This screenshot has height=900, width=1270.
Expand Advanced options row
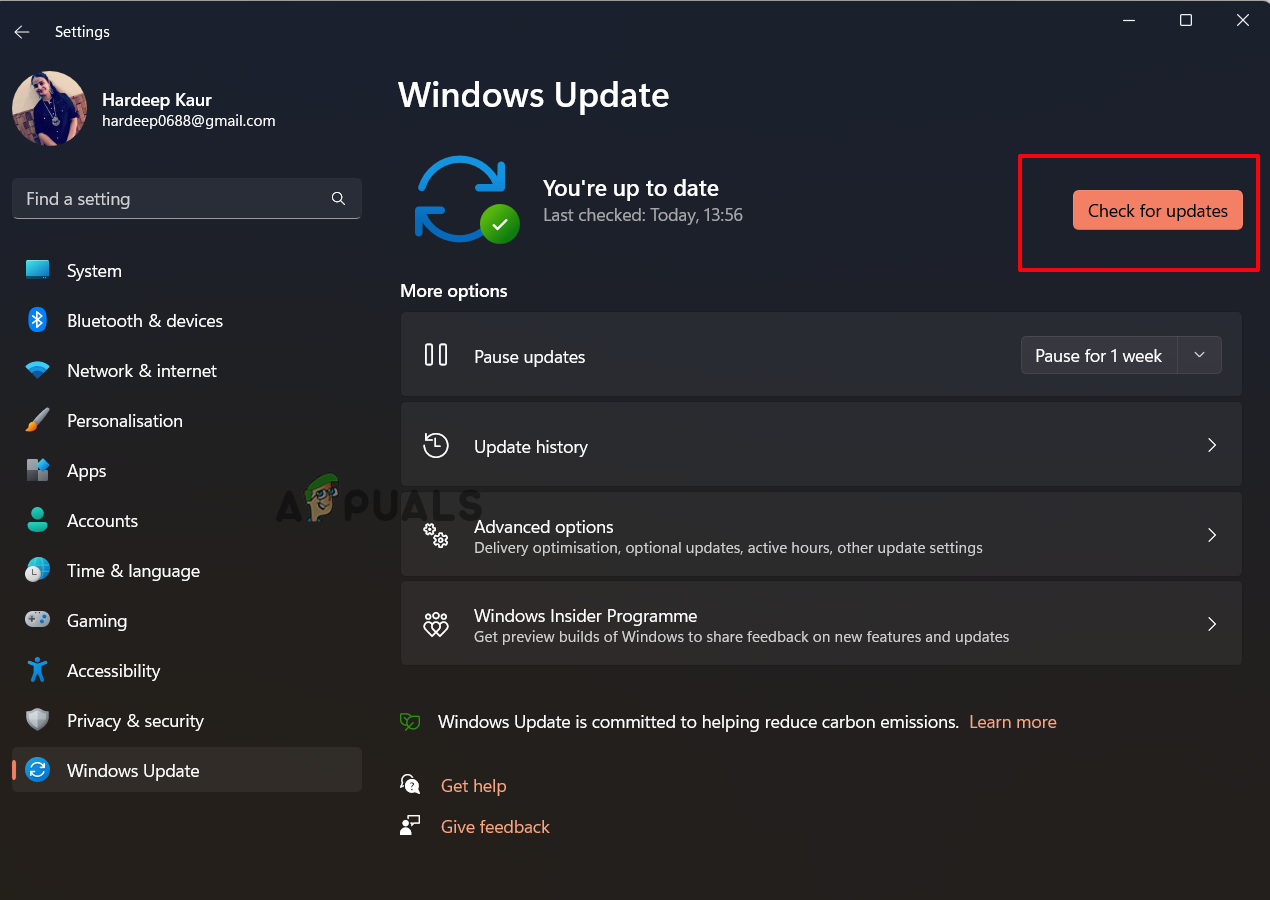point(820,535)
